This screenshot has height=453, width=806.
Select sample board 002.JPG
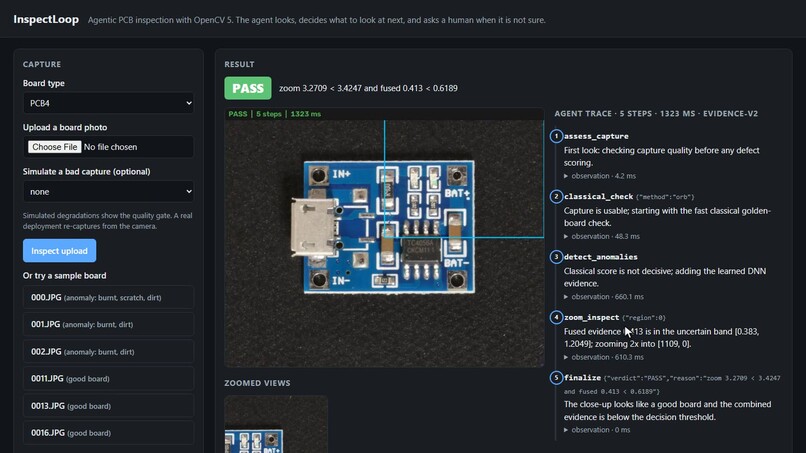pyautogui.click(x=108, y=352)
